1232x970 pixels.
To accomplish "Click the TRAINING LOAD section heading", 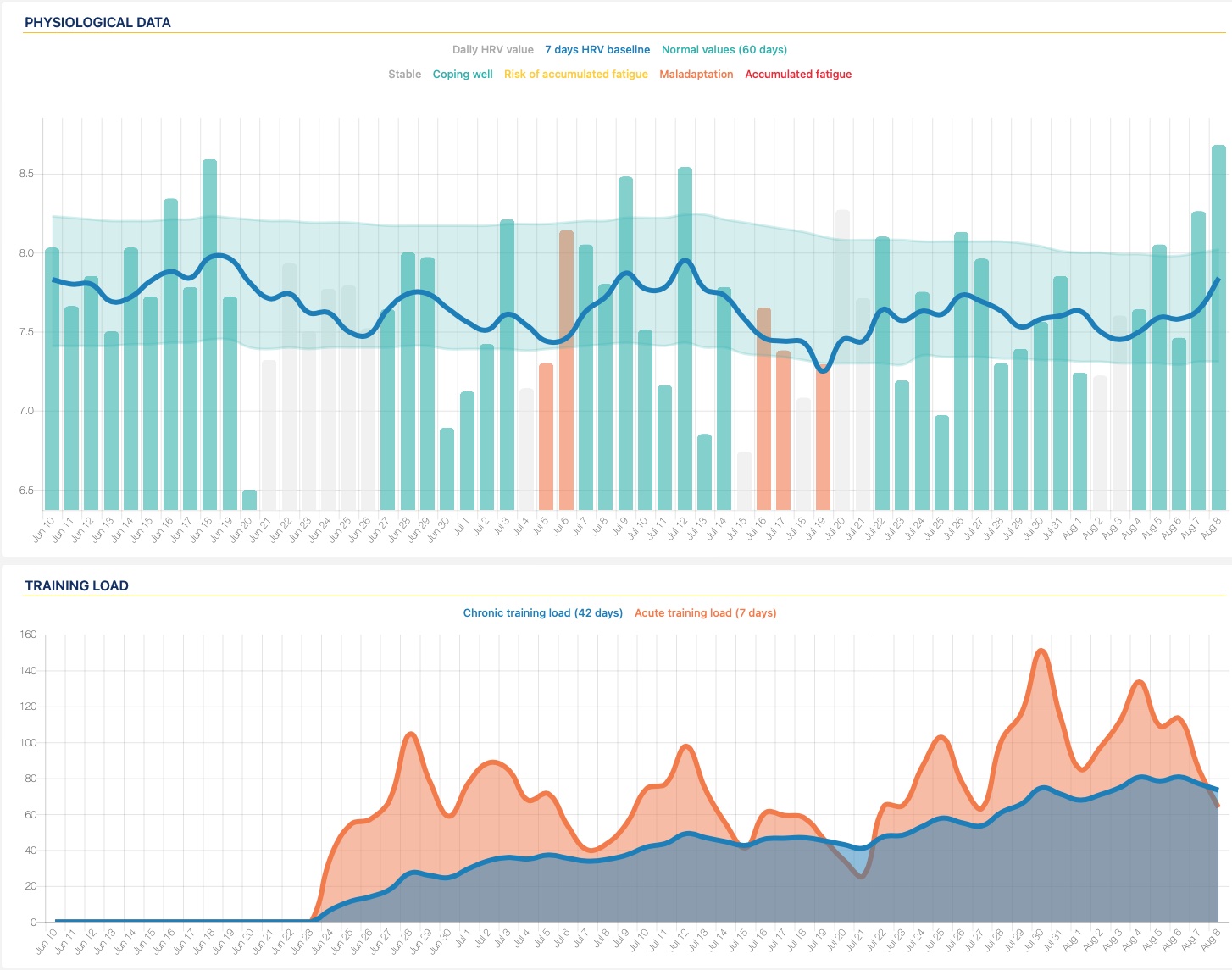I will 76,586.
